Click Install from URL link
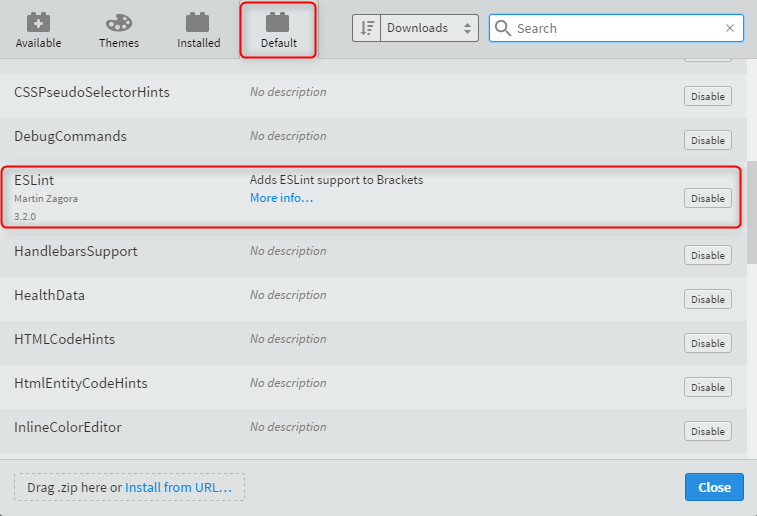757x516 pixels. 178,488
